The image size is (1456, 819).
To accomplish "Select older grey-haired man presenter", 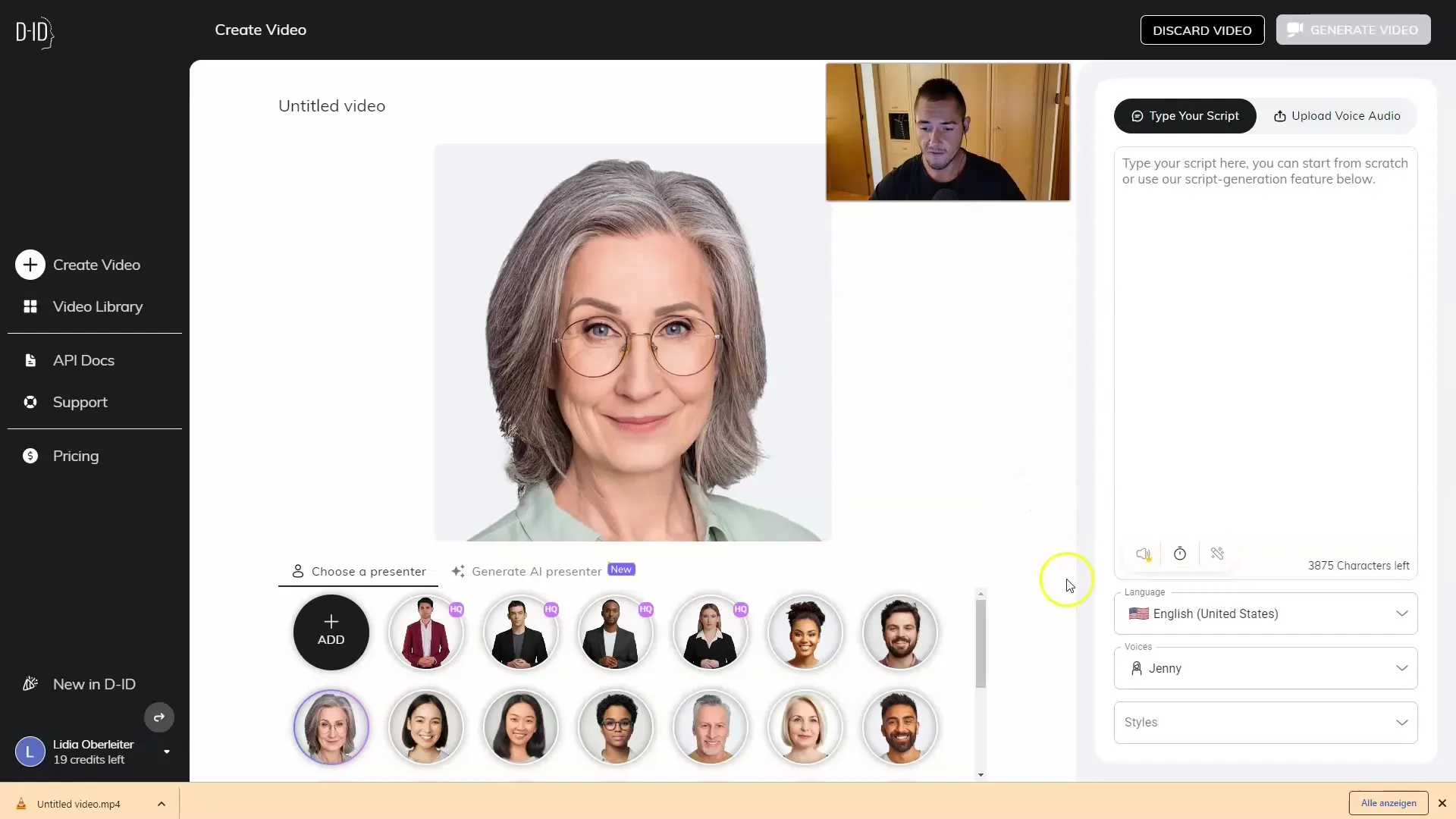I will pyautogui.click(x=711, y=727).
